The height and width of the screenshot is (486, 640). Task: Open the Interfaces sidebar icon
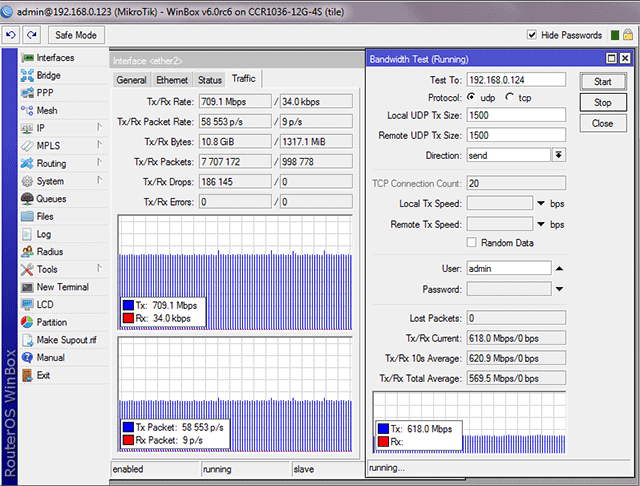coord(27,58)
